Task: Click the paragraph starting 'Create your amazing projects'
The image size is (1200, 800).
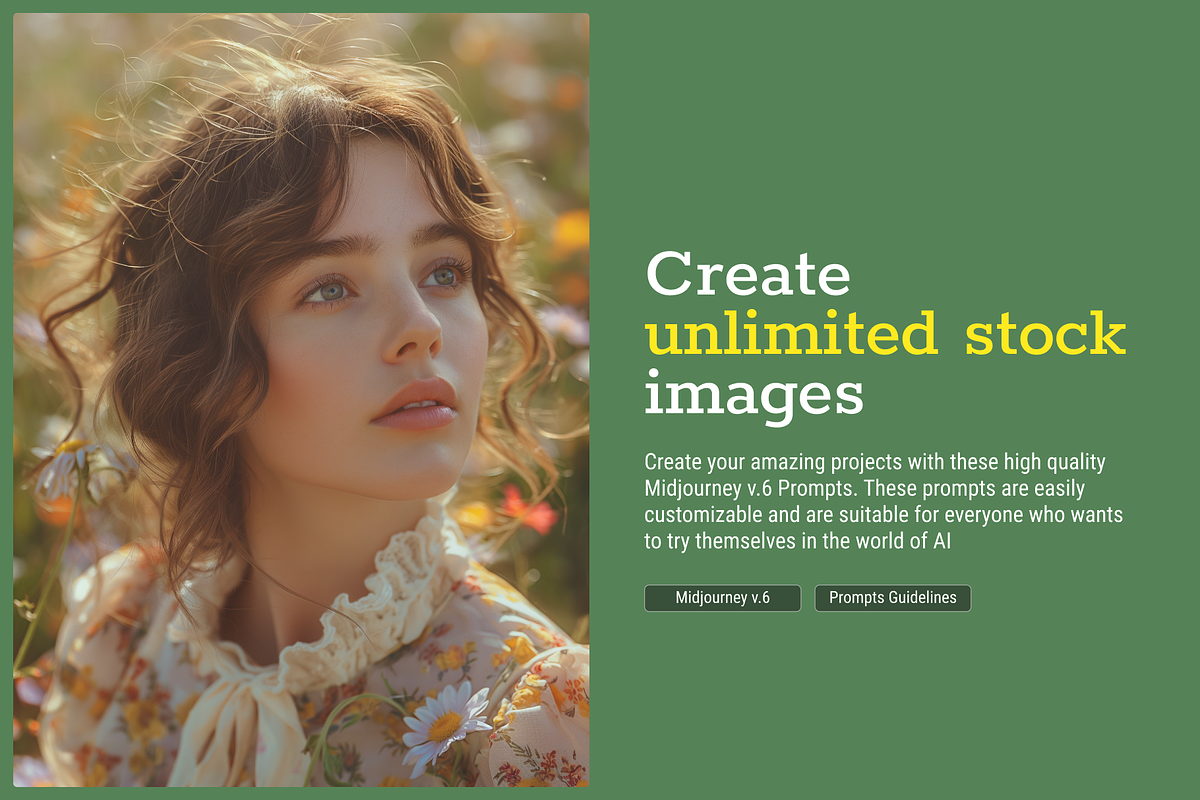Action: pyautogui.click(x=884, y=502)
